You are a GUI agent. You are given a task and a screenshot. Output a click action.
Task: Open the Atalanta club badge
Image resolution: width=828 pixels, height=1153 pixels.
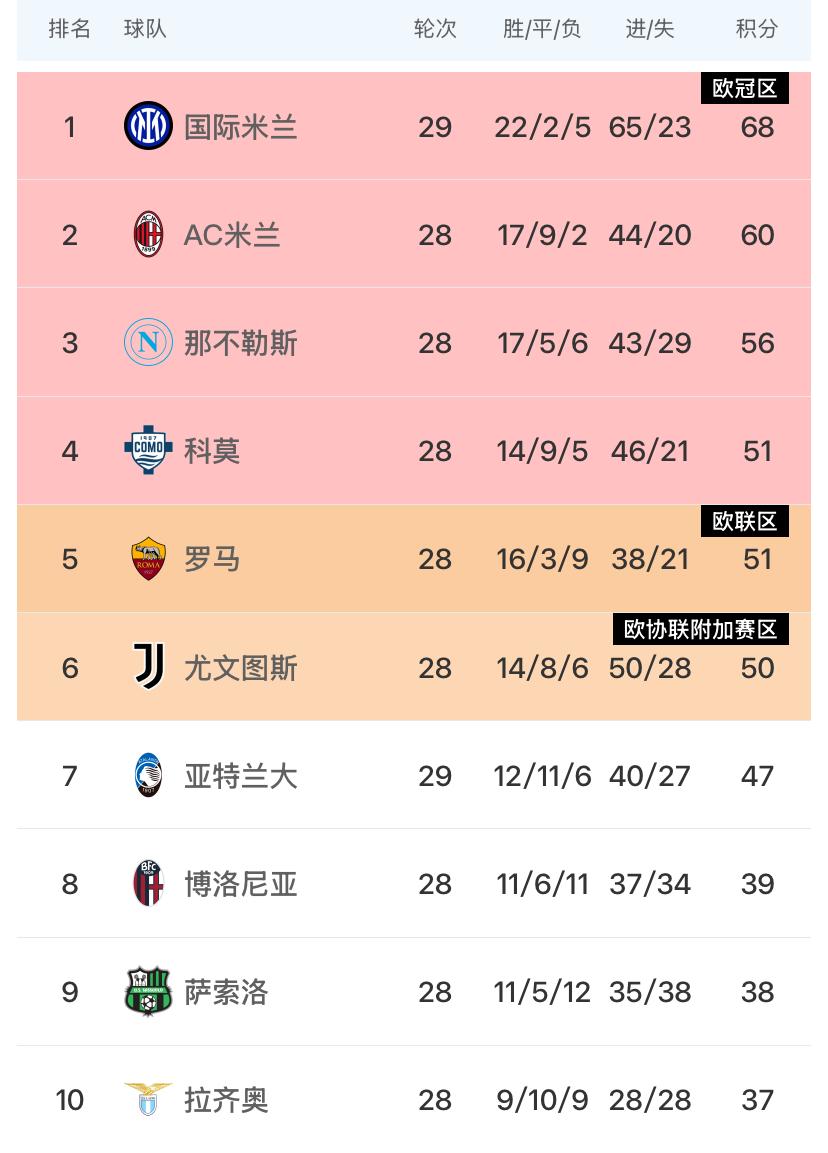148,775
